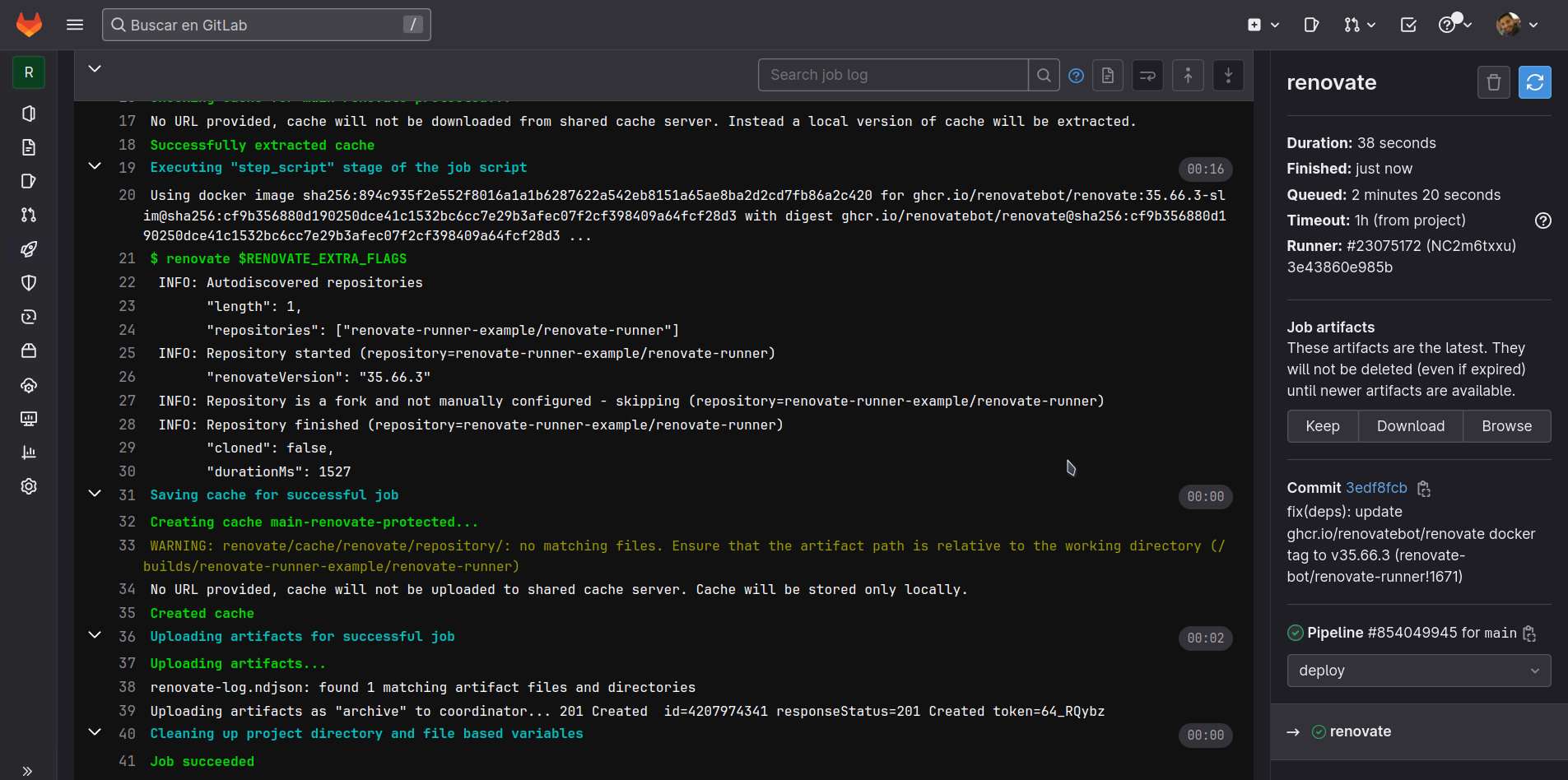The height and width of the screenshot is (780, 1568).
Task: Open commit 3edf8fcb link
Action: pyautogui.click(x=1376, y=488)
